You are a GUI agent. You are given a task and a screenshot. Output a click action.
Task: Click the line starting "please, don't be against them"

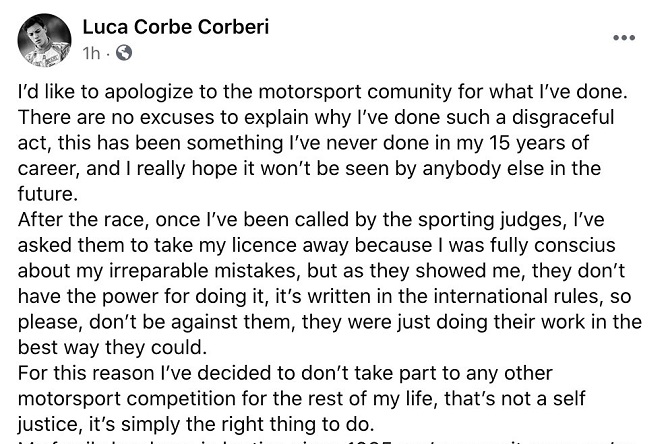(x=330, y=322)
